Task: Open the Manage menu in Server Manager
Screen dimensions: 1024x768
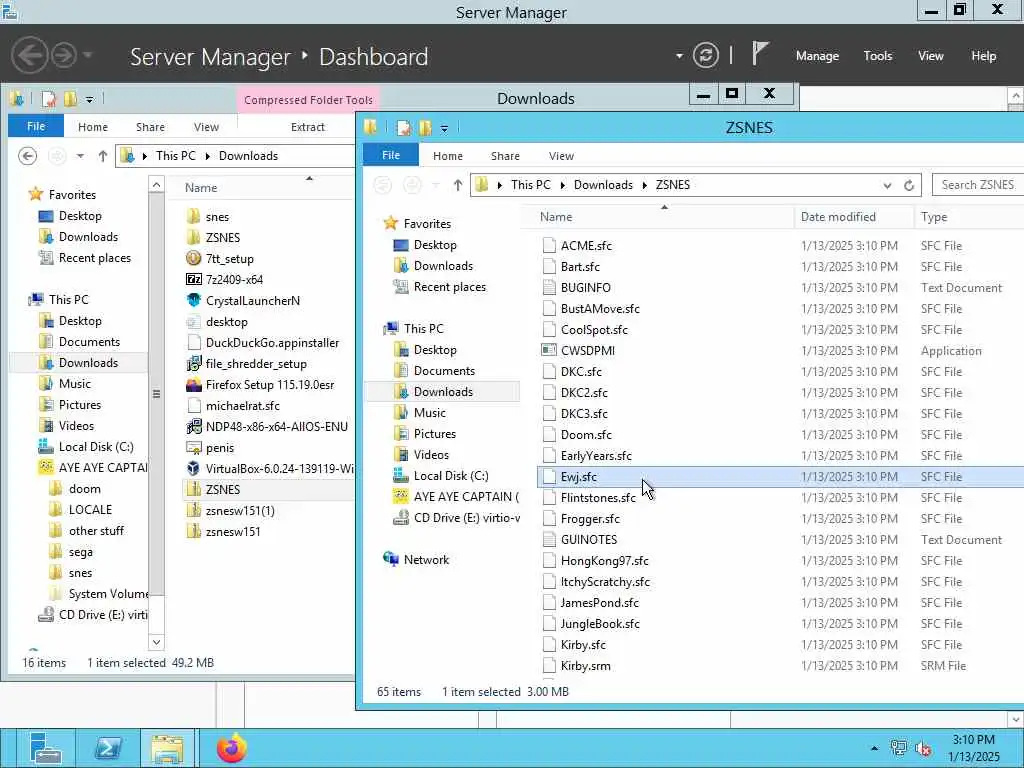Action: coord(817,56)
